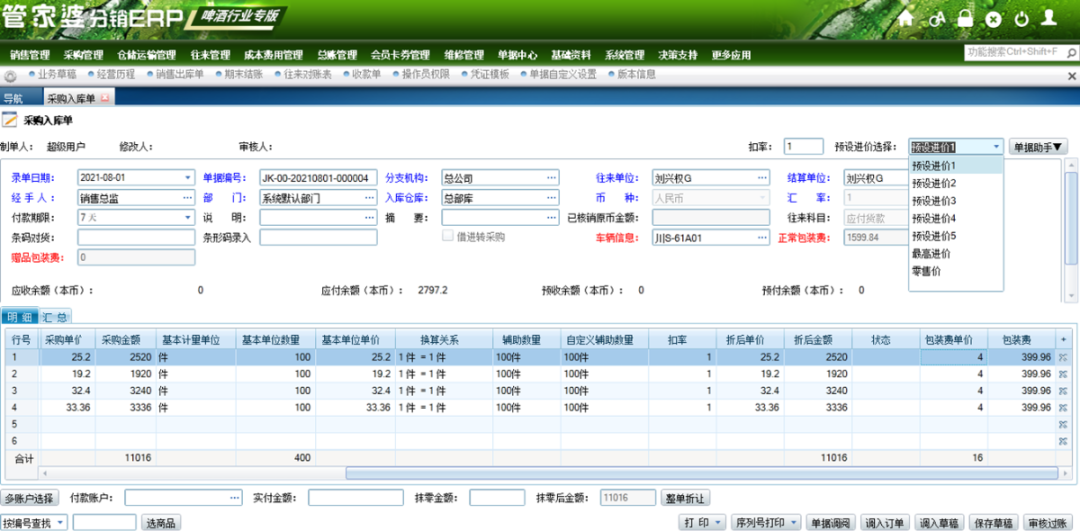
Task: Click the 实付金额 input field
Action: coord(355,497)
